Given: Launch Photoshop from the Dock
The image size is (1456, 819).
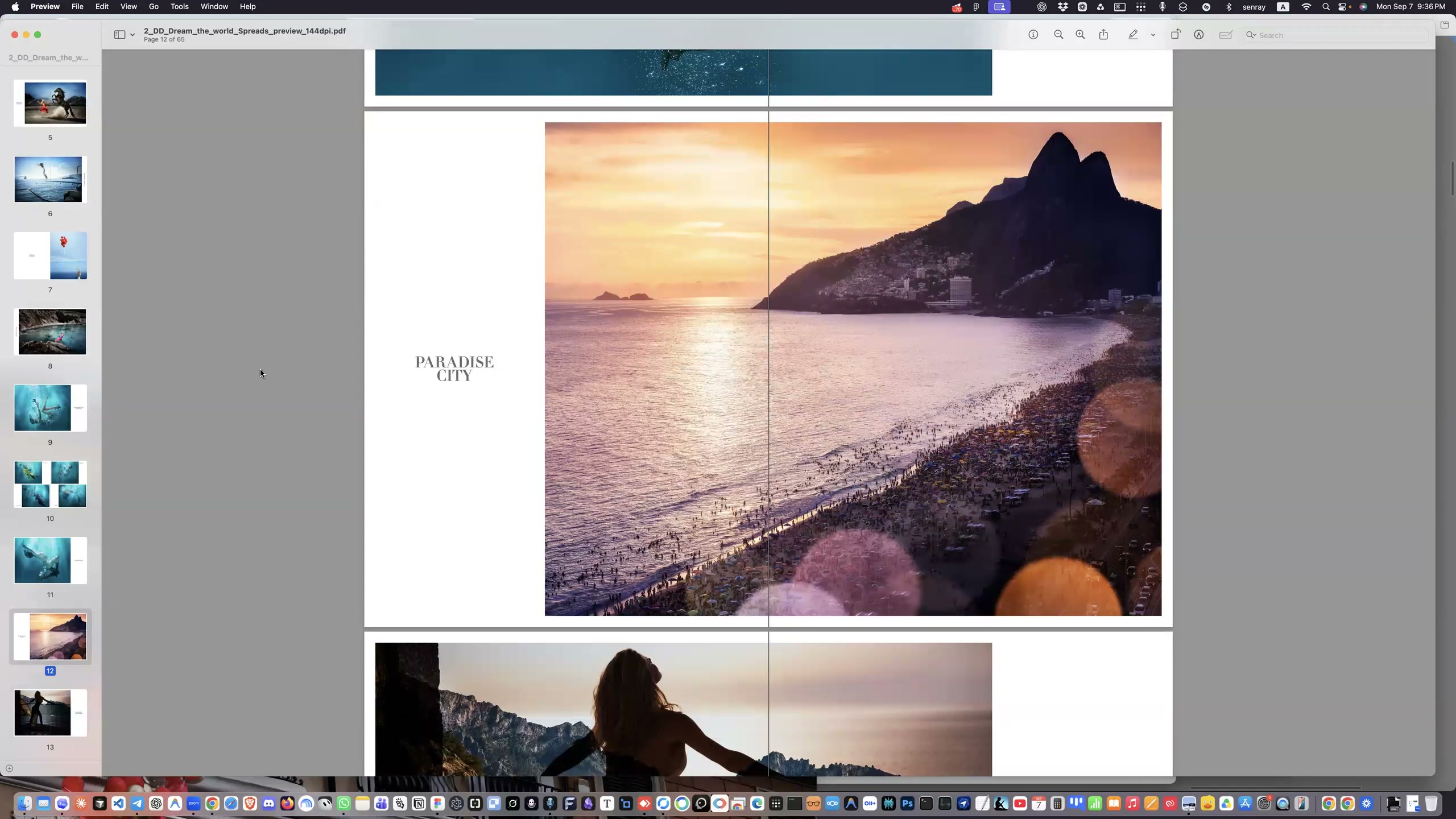Looking at the screenshot, I should coord(907,803).
